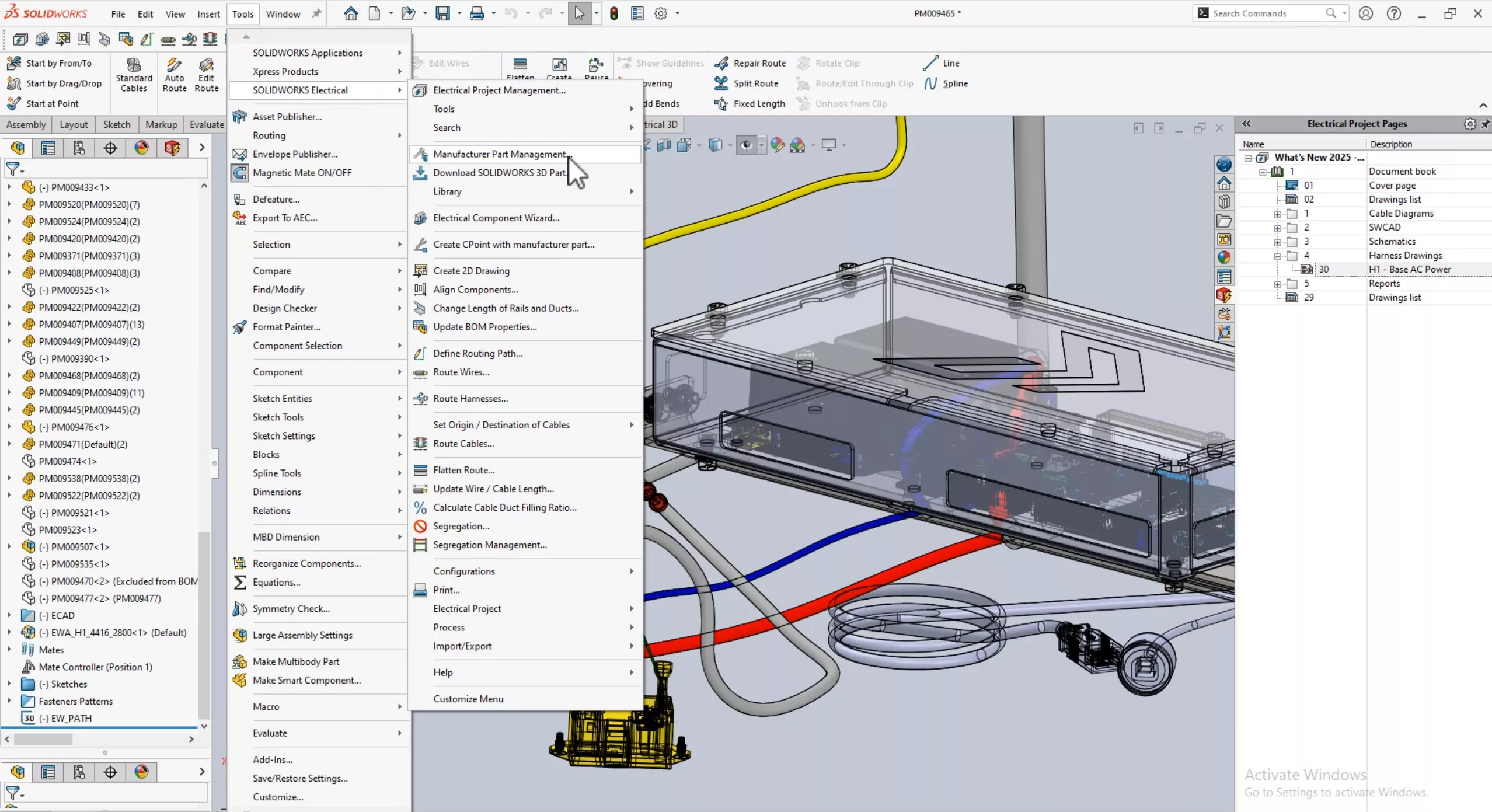Pin the Electrical Project Pages panel
Image resolution: width=1492 pixels, height=812 pixels.
click(1485, 124)
